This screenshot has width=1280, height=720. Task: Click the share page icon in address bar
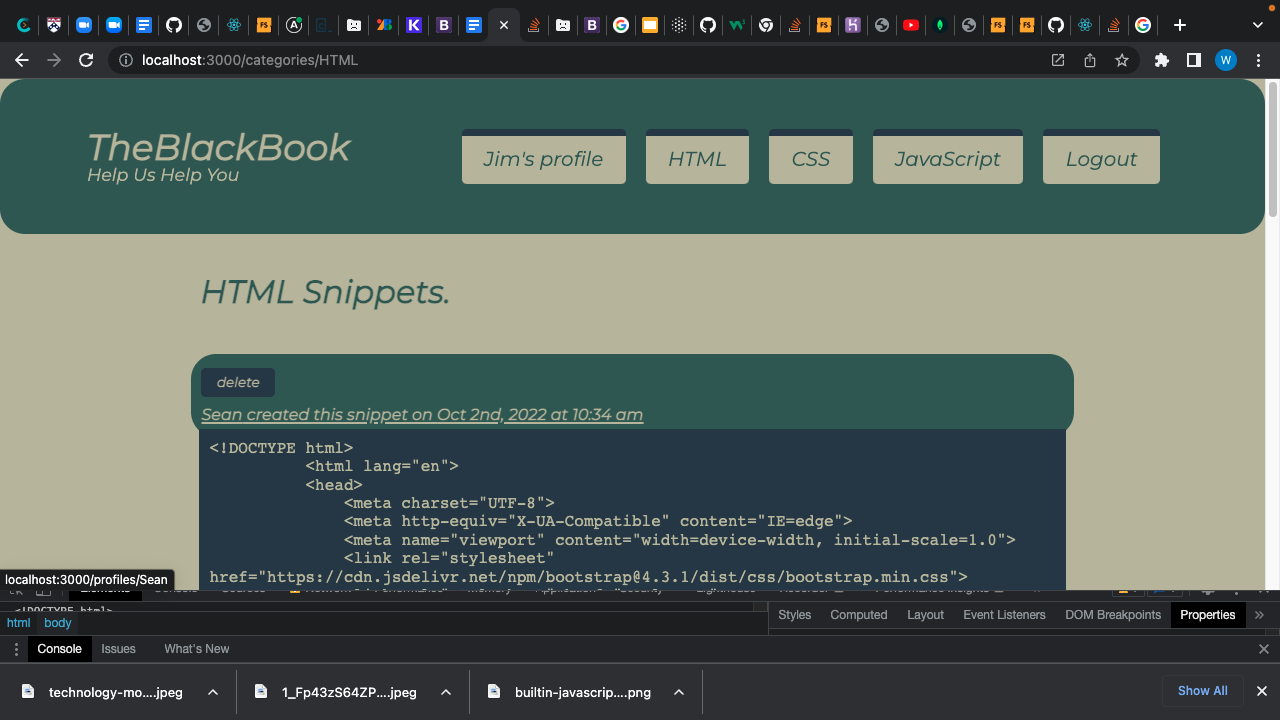coord(1090,60)
